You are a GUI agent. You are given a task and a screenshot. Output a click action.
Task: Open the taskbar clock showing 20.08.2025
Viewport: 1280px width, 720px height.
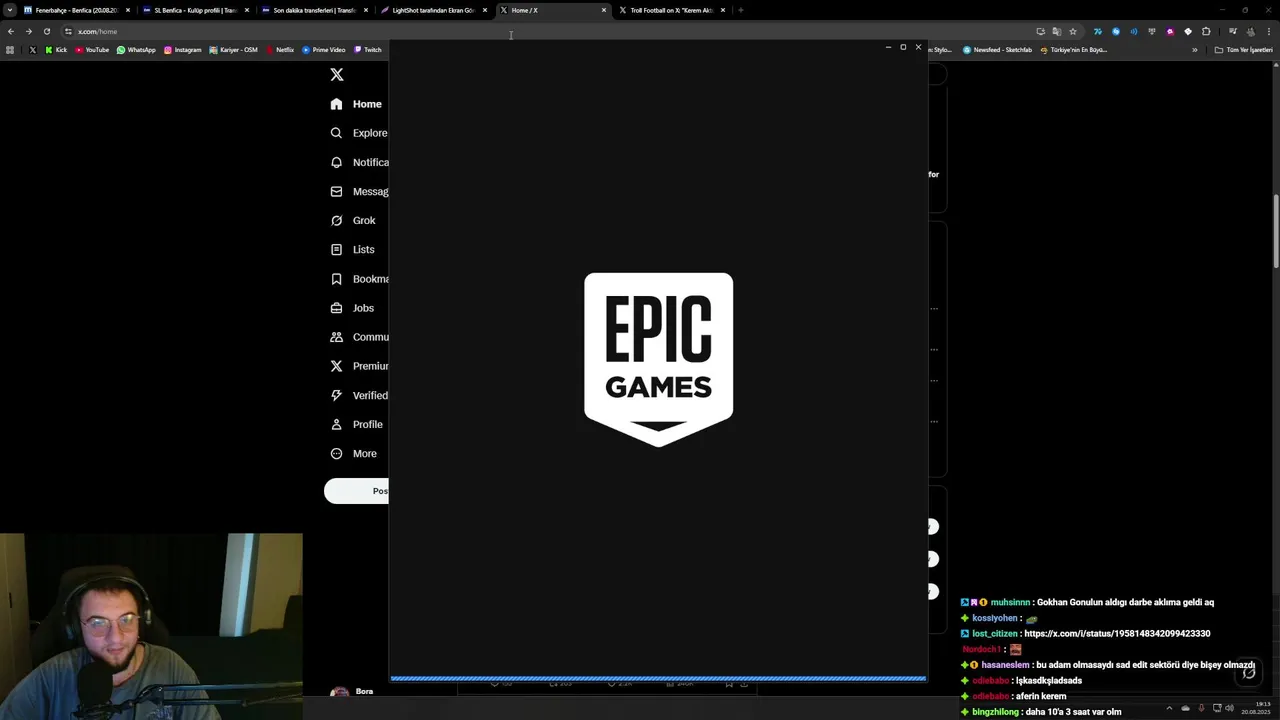1256,708
